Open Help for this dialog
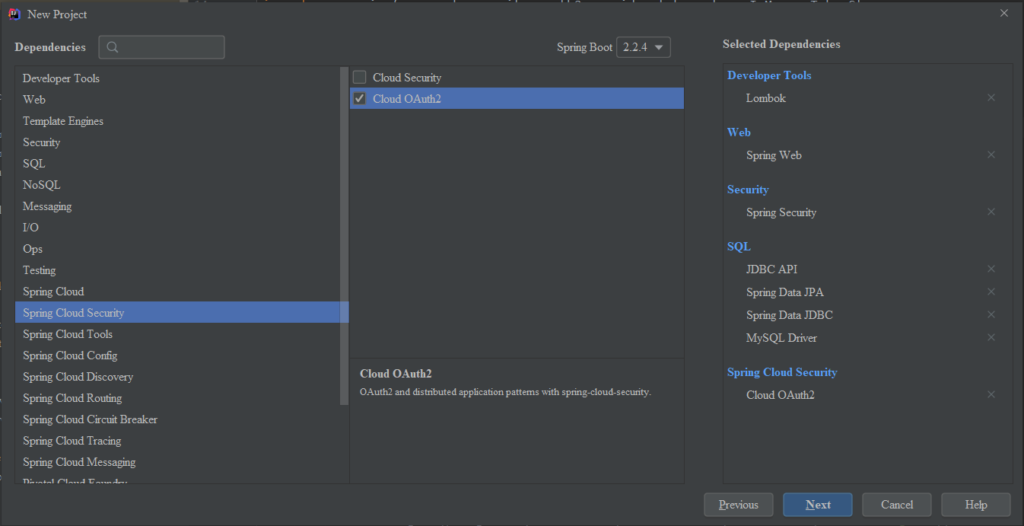Viewport: 1024px width, 526px height. click(976, 504)
